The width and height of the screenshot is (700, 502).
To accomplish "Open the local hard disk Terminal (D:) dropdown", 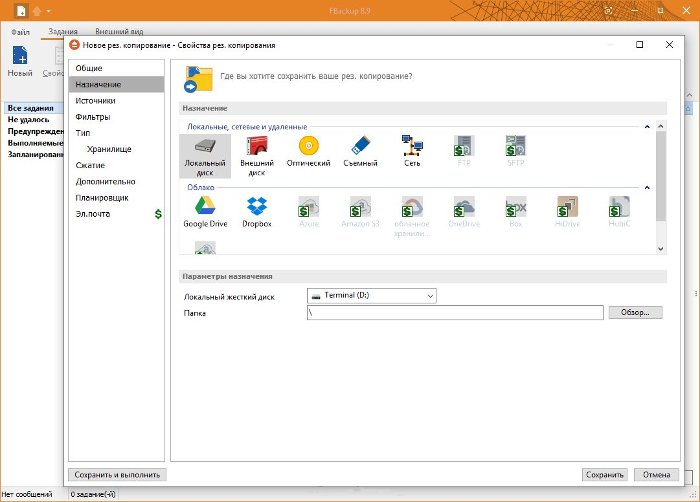I will [x=372, y=296].
